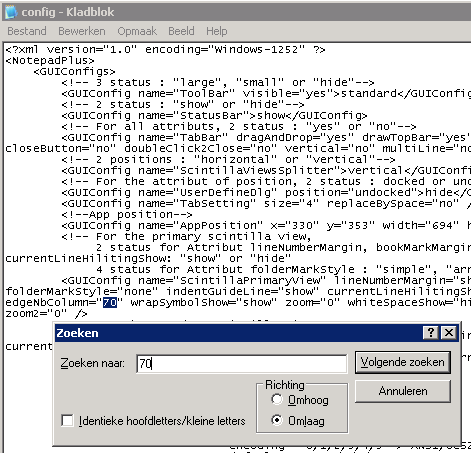471x453 pixels.
Task: Click the highlighted 70 in edgeNbColumn
Action: click(x=110, y=302)
